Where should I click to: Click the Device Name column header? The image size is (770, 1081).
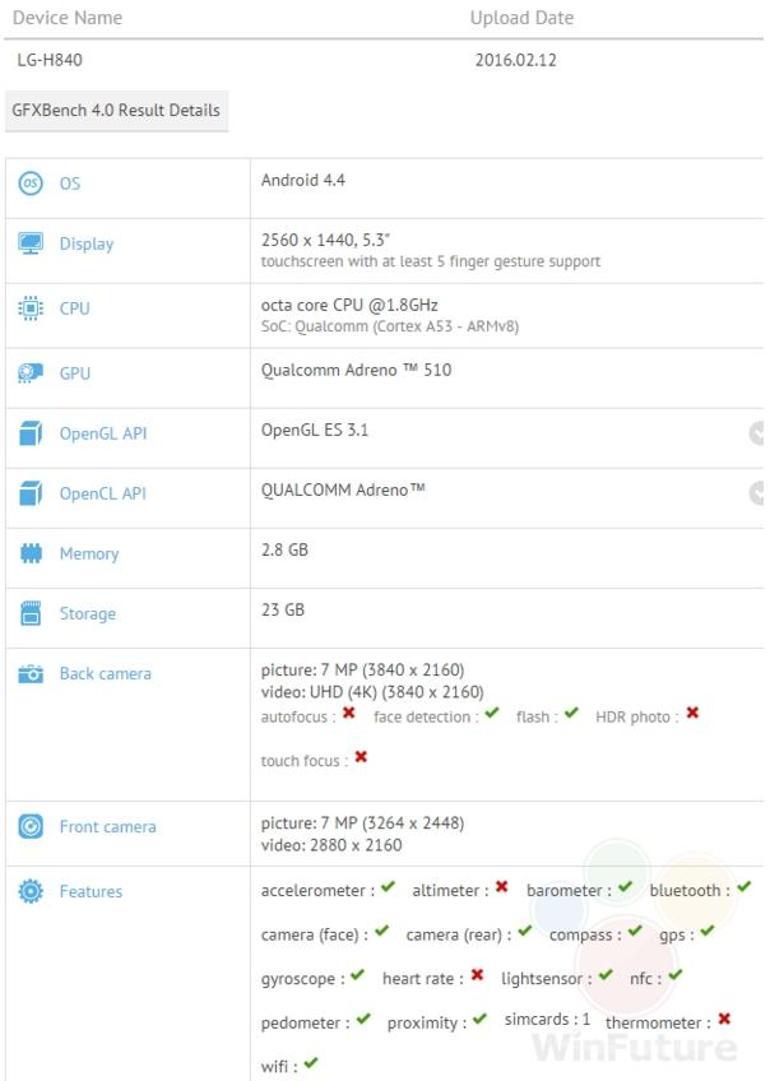[67, 17]
